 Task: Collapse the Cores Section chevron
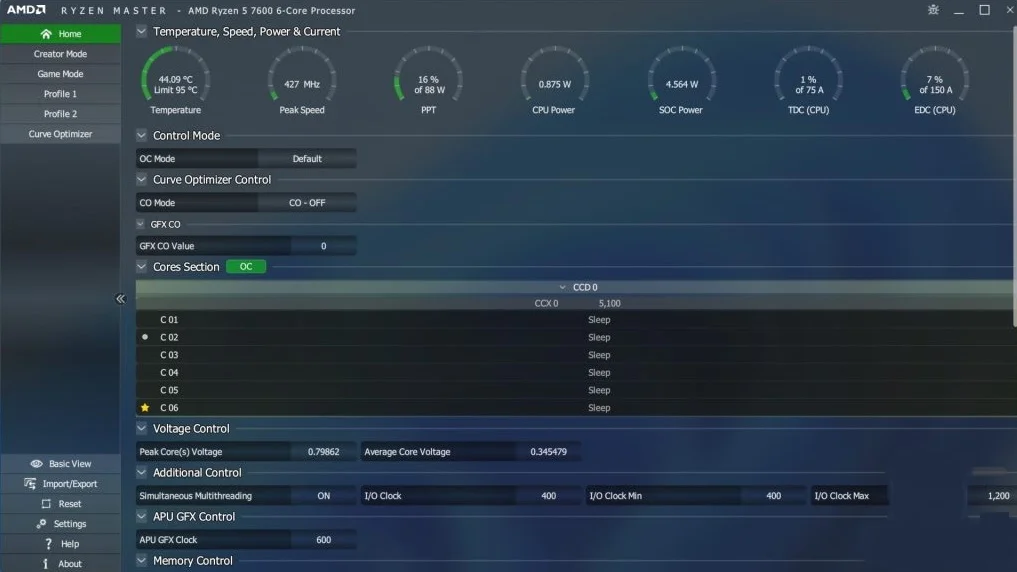pos(141,267)
